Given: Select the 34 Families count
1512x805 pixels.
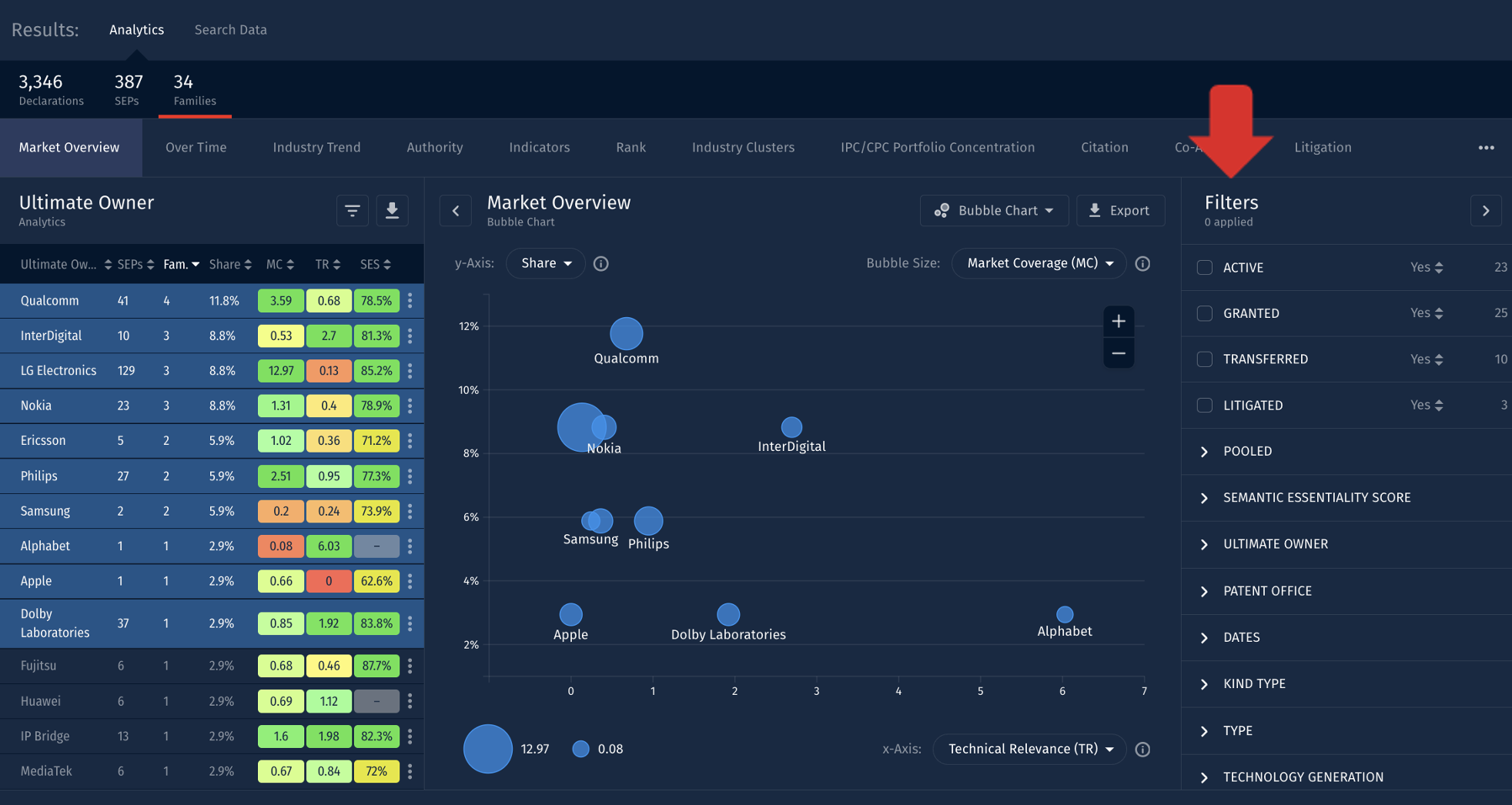Looking at the screenshot, I should click(x=195, y=89).
